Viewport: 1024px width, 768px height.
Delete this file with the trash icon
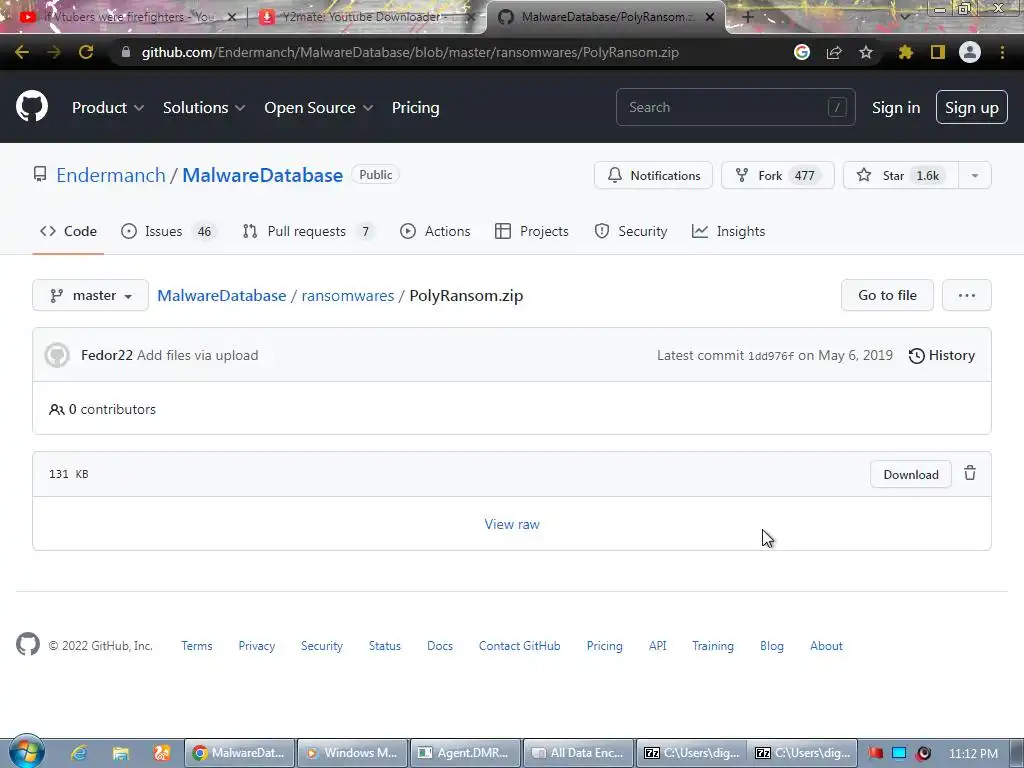coord(970,473)
